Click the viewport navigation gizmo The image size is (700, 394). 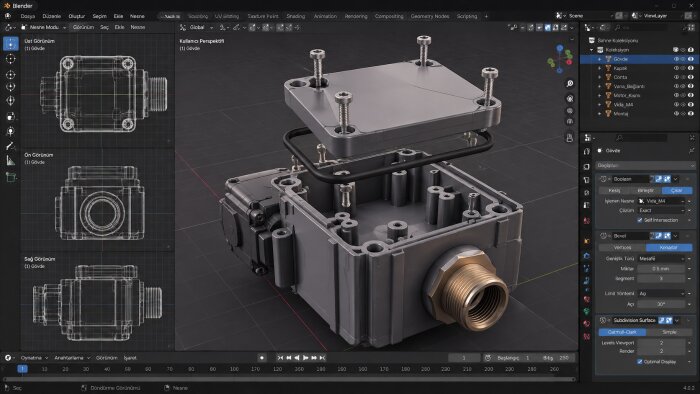click(x=560, y=59)
